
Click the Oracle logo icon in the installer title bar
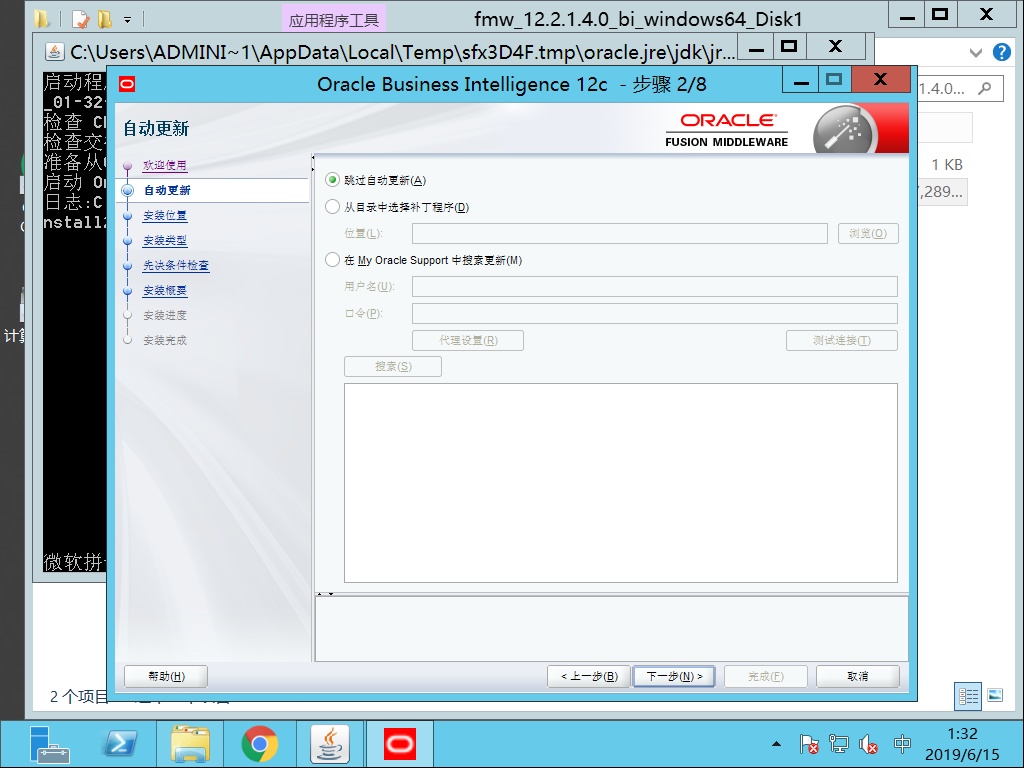126,84
